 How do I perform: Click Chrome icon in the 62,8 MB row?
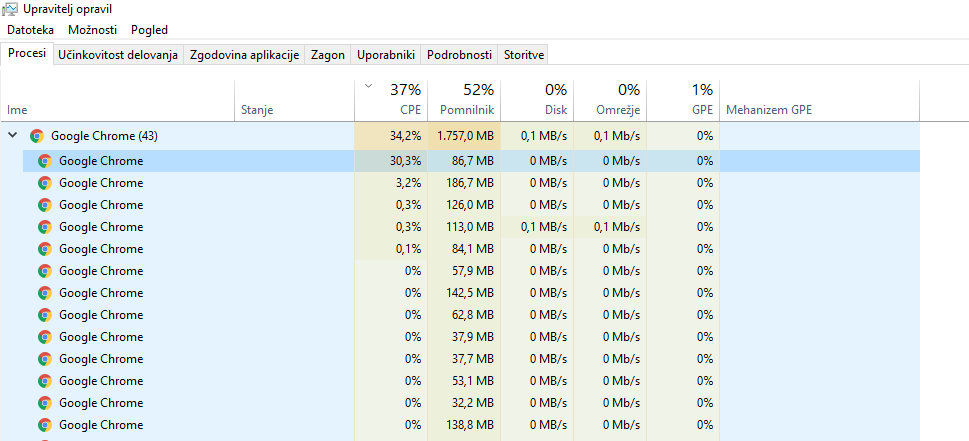[44, 315]
